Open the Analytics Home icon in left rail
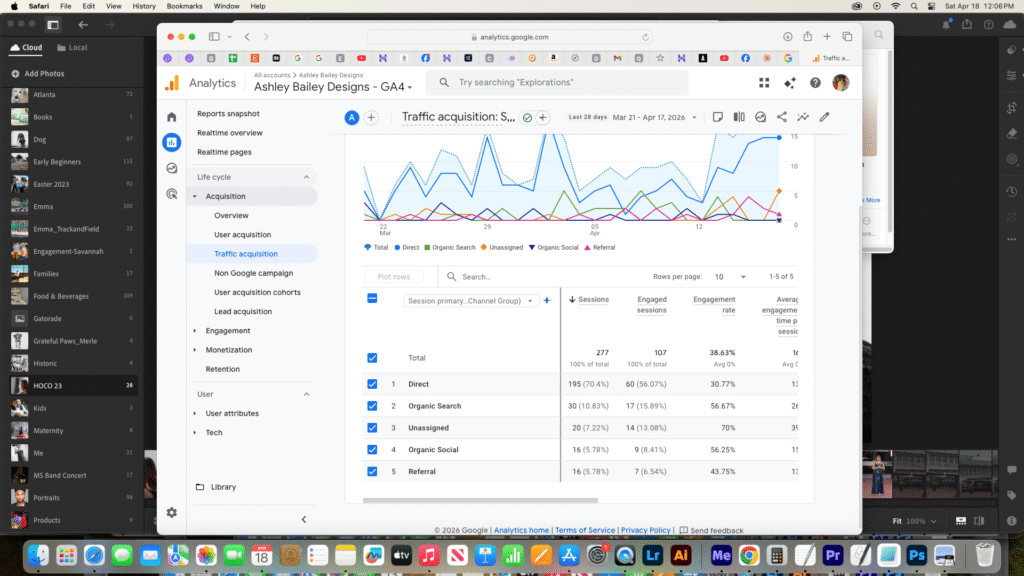 pos(172,117)
